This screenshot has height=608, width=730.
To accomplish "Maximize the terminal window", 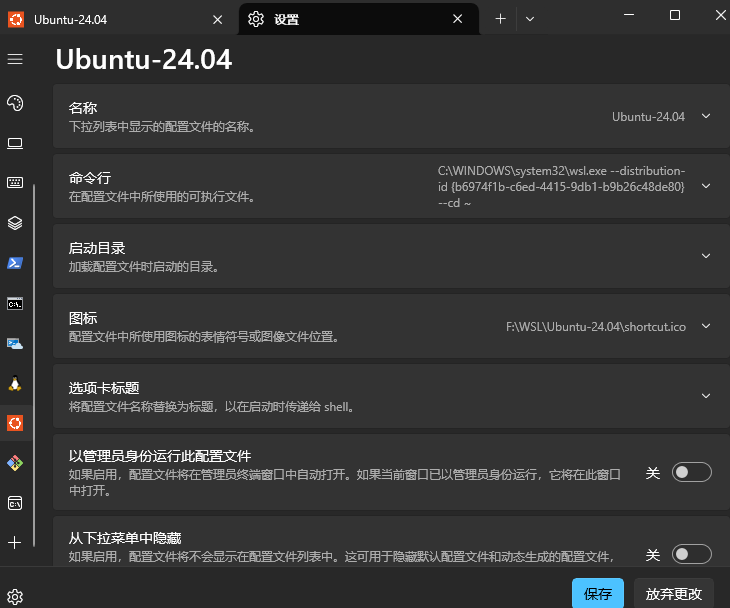I will 675,15.
